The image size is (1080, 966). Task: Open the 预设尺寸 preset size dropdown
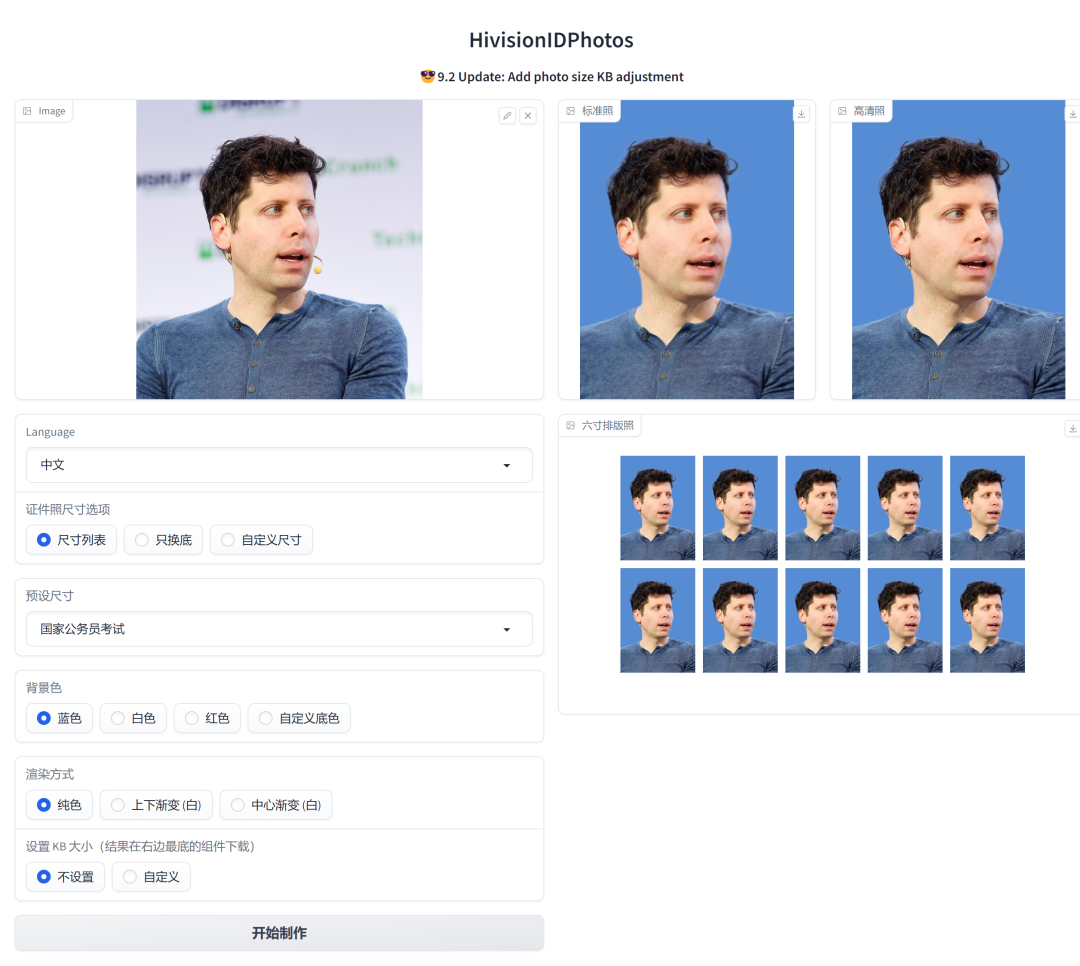pyautogui.click(x=279, y=629)
